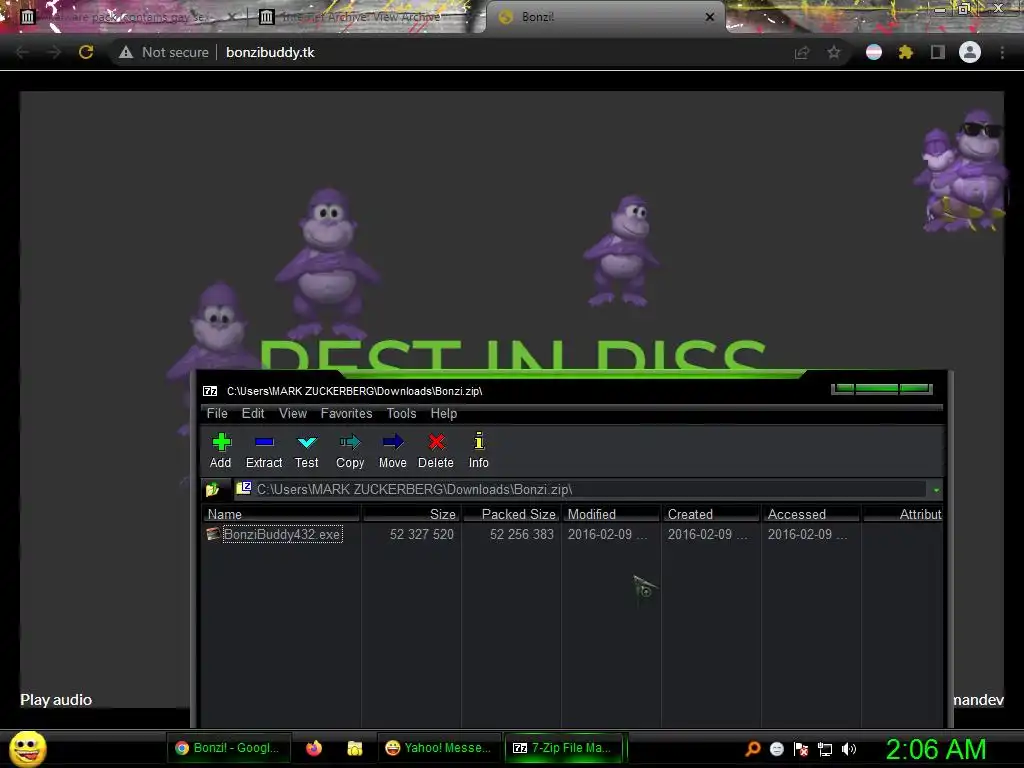
Task: Go up one folder level in 7-Zip
Action: [212, 489]
